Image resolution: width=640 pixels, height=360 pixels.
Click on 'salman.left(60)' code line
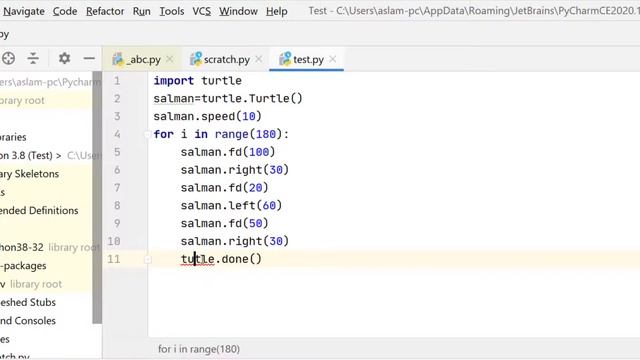pos(231,205)
